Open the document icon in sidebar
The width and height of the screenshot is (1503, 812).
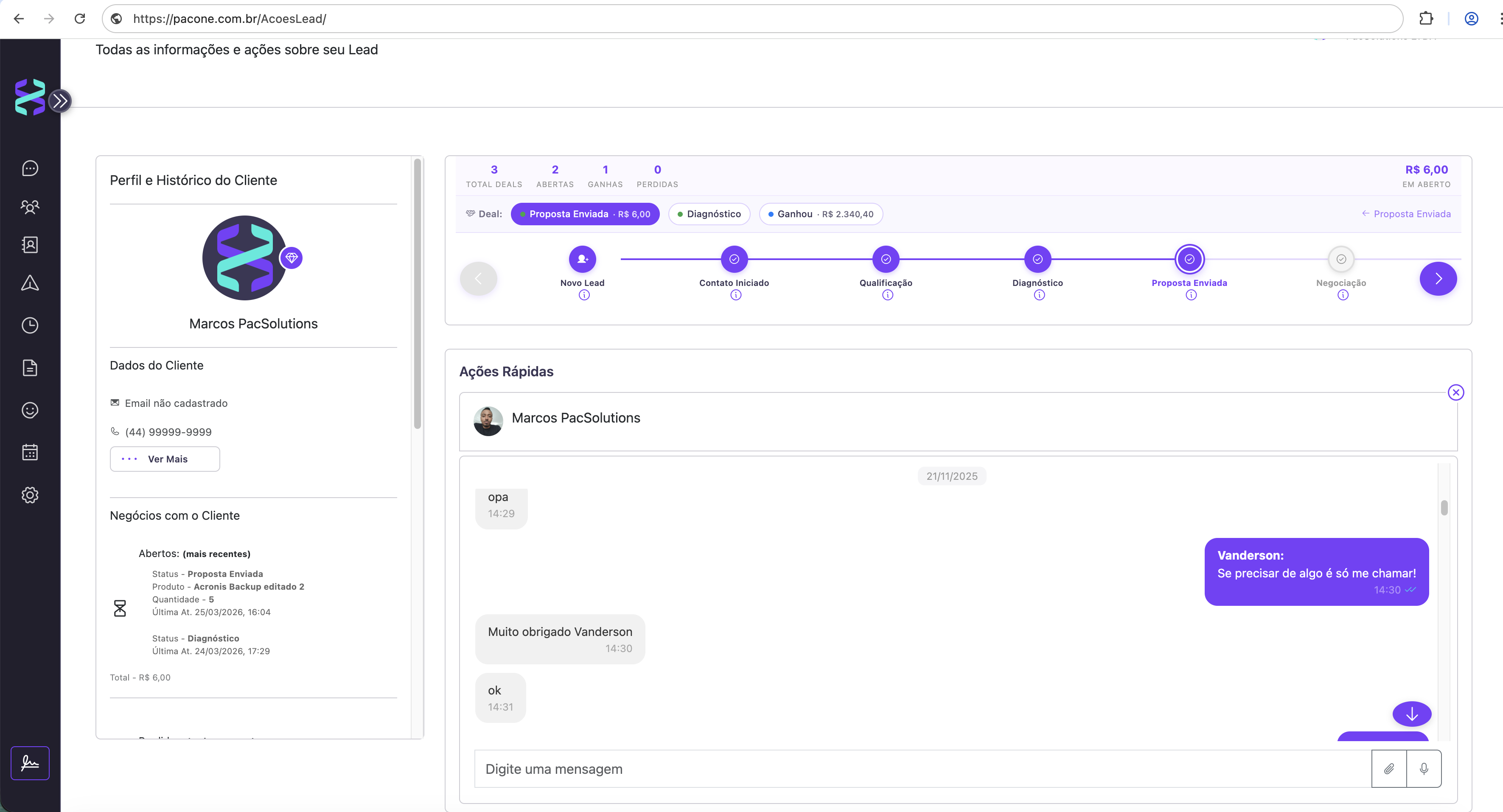pyautogui.click(x=30, y=368)
